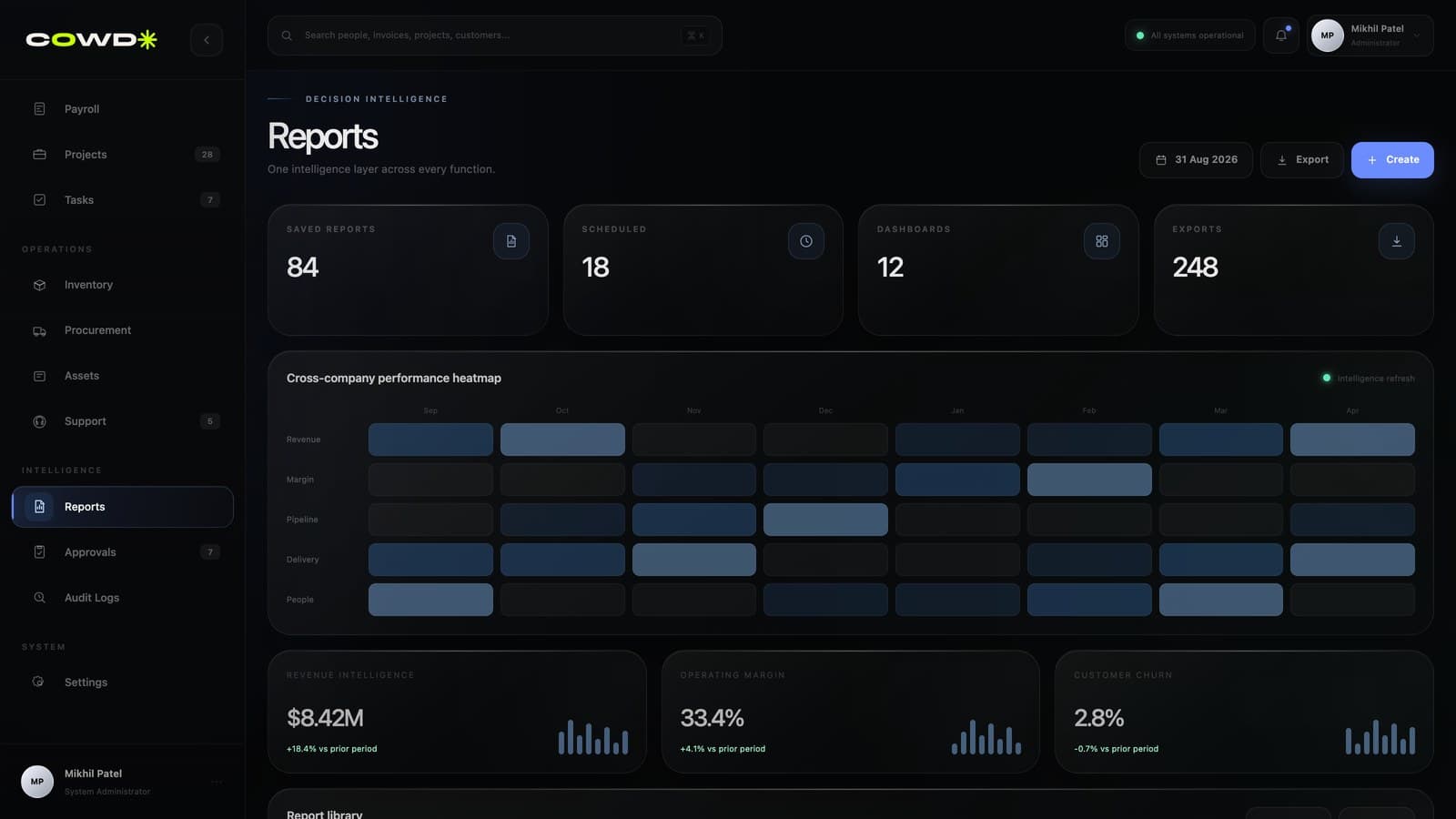Click the Procurement truck icon
Viewport: 1456px width, 819px height.
tap(39, 330)
